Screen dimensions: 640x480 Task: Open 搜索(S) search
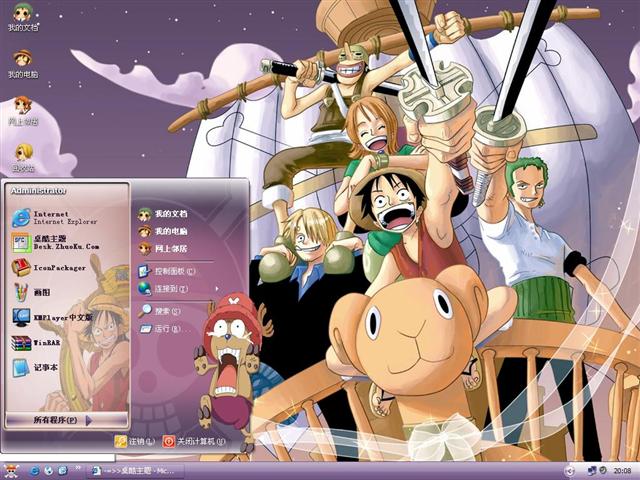[x=159, y=311]
